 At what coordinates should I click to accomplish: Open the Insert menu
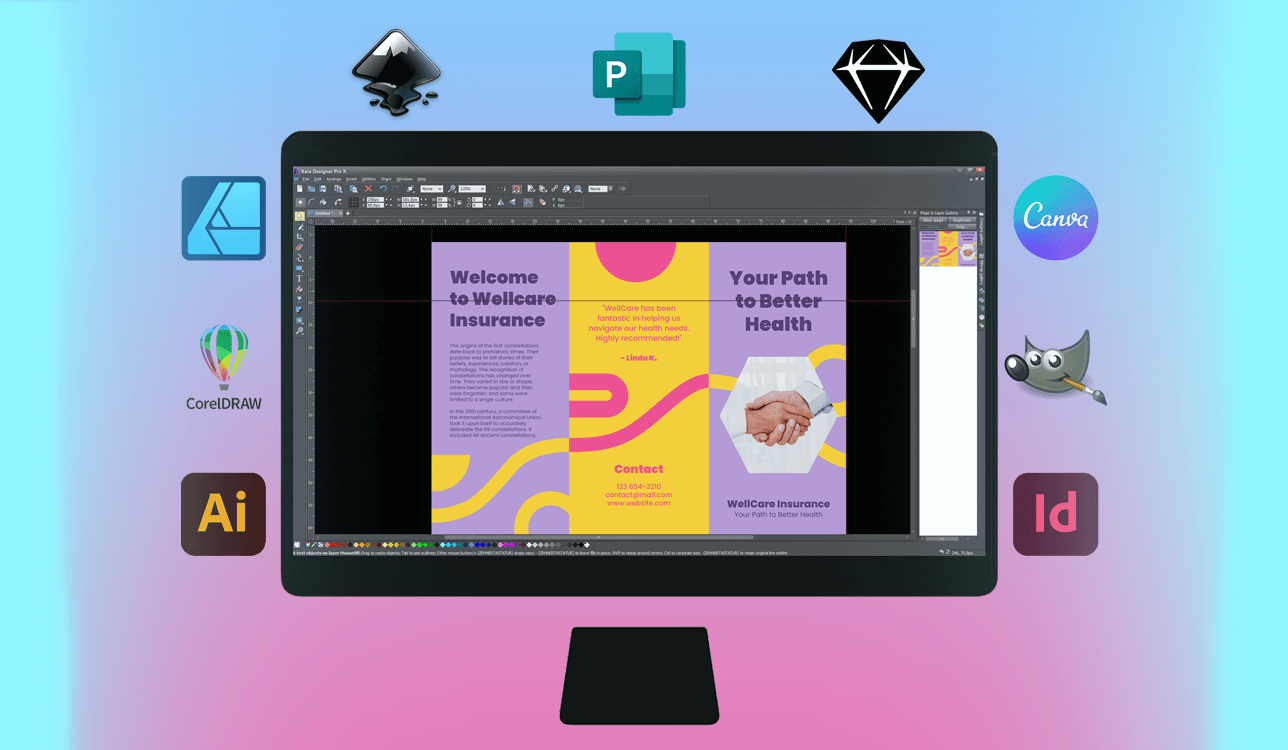pyautogui.click(x=351, y=179)
